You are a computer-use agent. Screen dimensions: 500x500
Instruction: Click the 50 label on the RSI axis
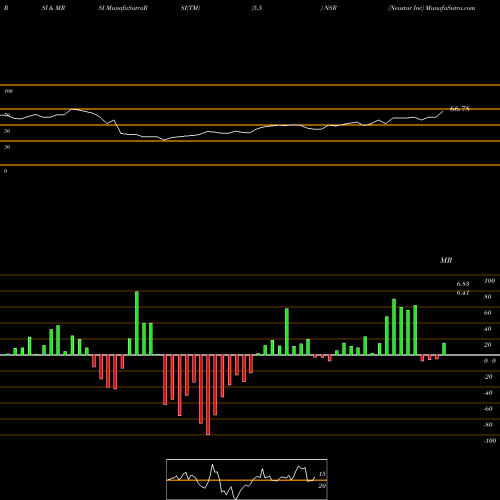click(7, 131)
